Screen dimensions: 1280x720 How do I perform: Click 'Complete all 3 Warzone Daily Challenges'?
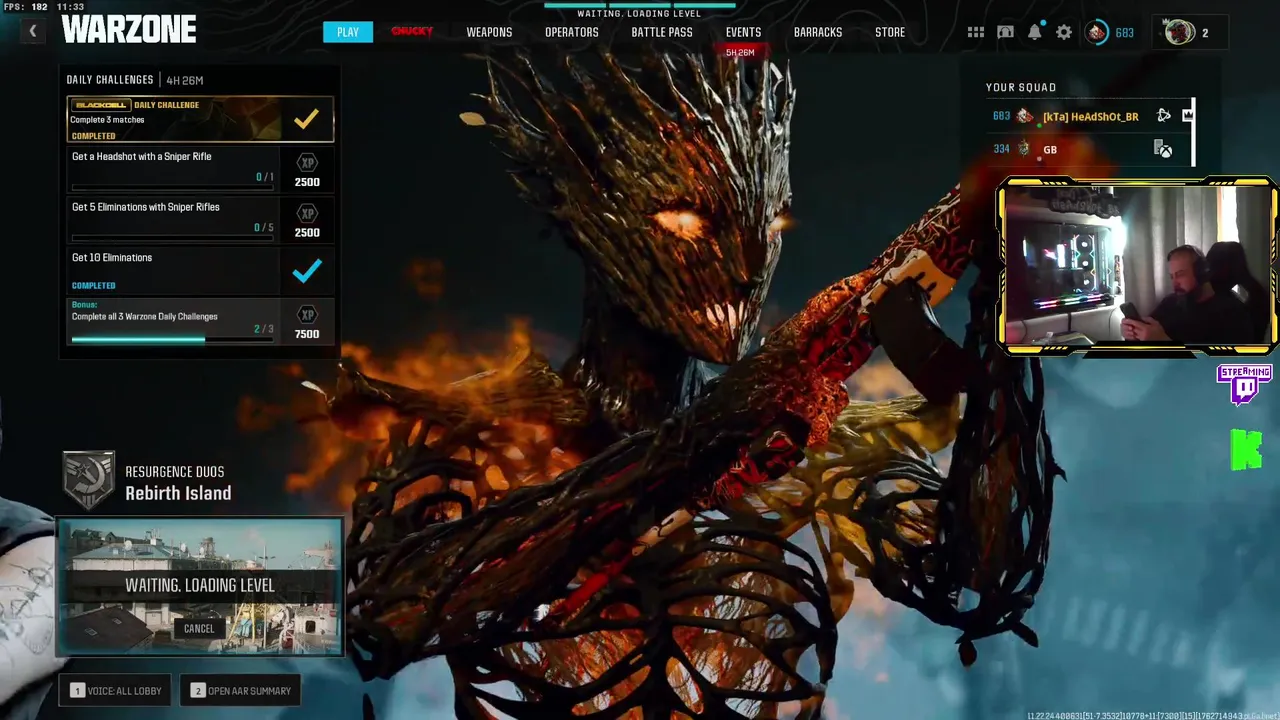click(144, 317)
